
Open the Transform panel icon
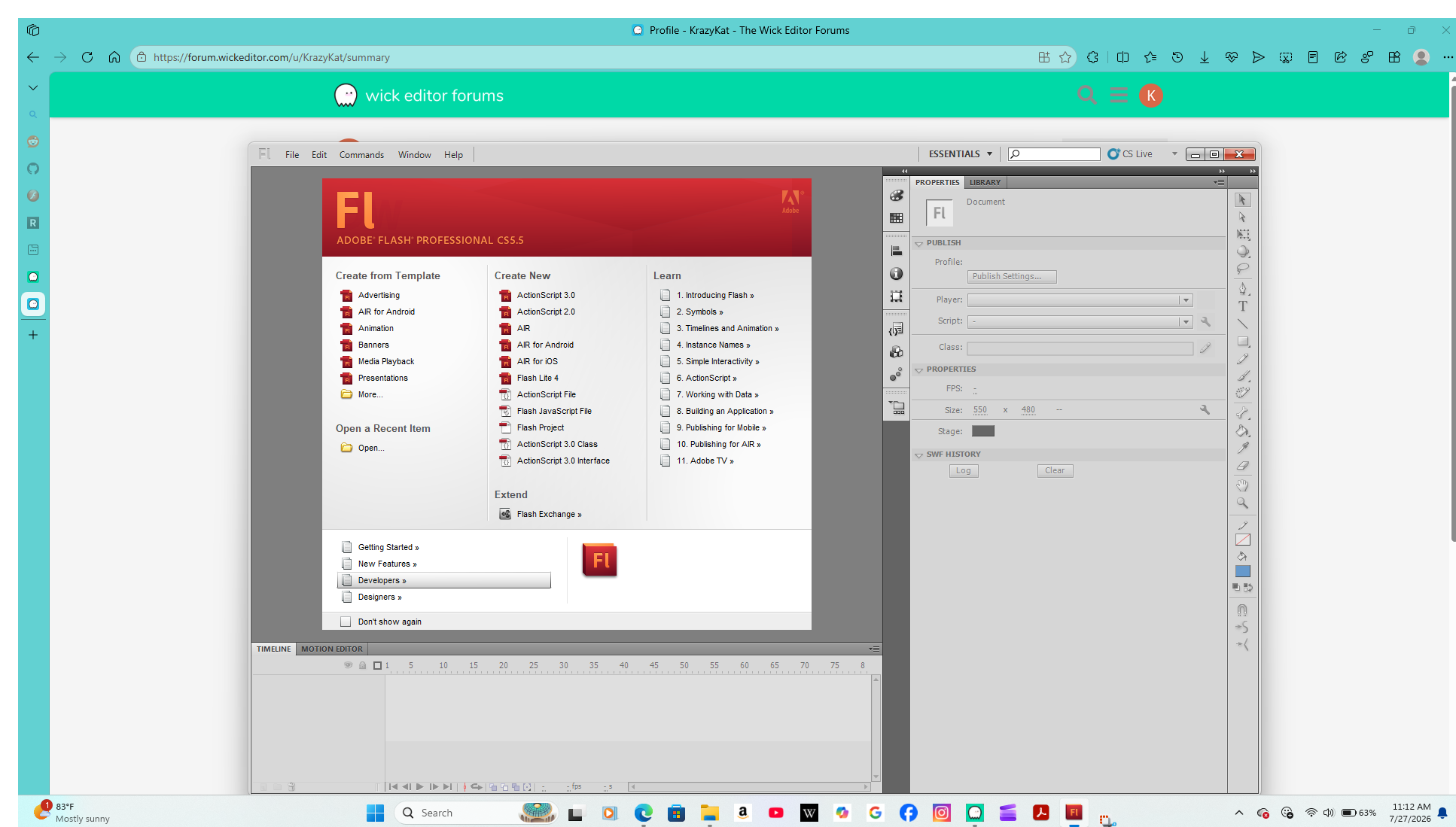coord(896,296)
